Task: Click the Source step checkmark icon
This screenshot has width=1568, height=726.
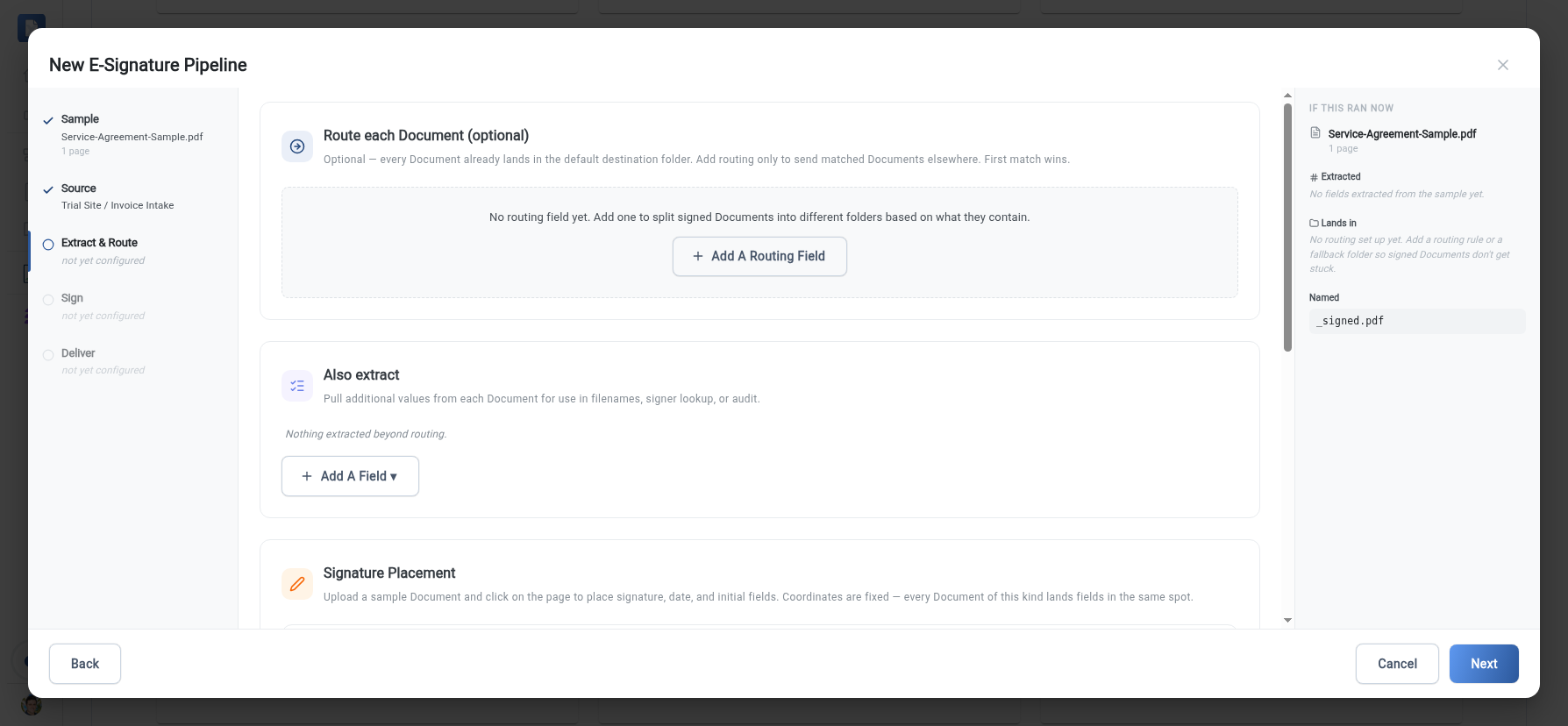Action: click(48, 189)
